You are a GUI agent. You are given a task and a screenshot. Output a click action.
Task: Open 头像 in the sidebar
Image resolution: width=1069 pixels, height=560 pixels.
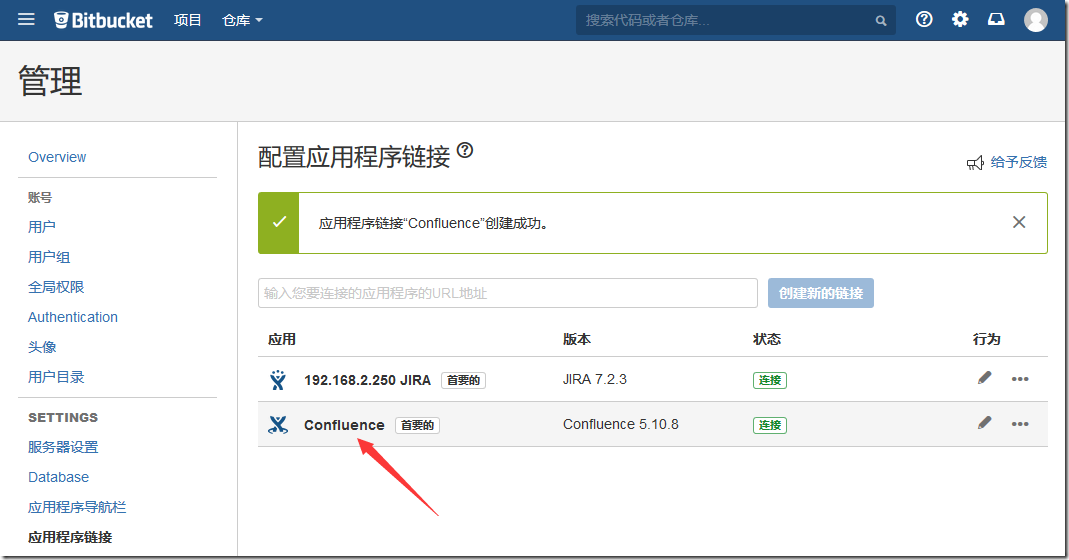tap(42, 347)
